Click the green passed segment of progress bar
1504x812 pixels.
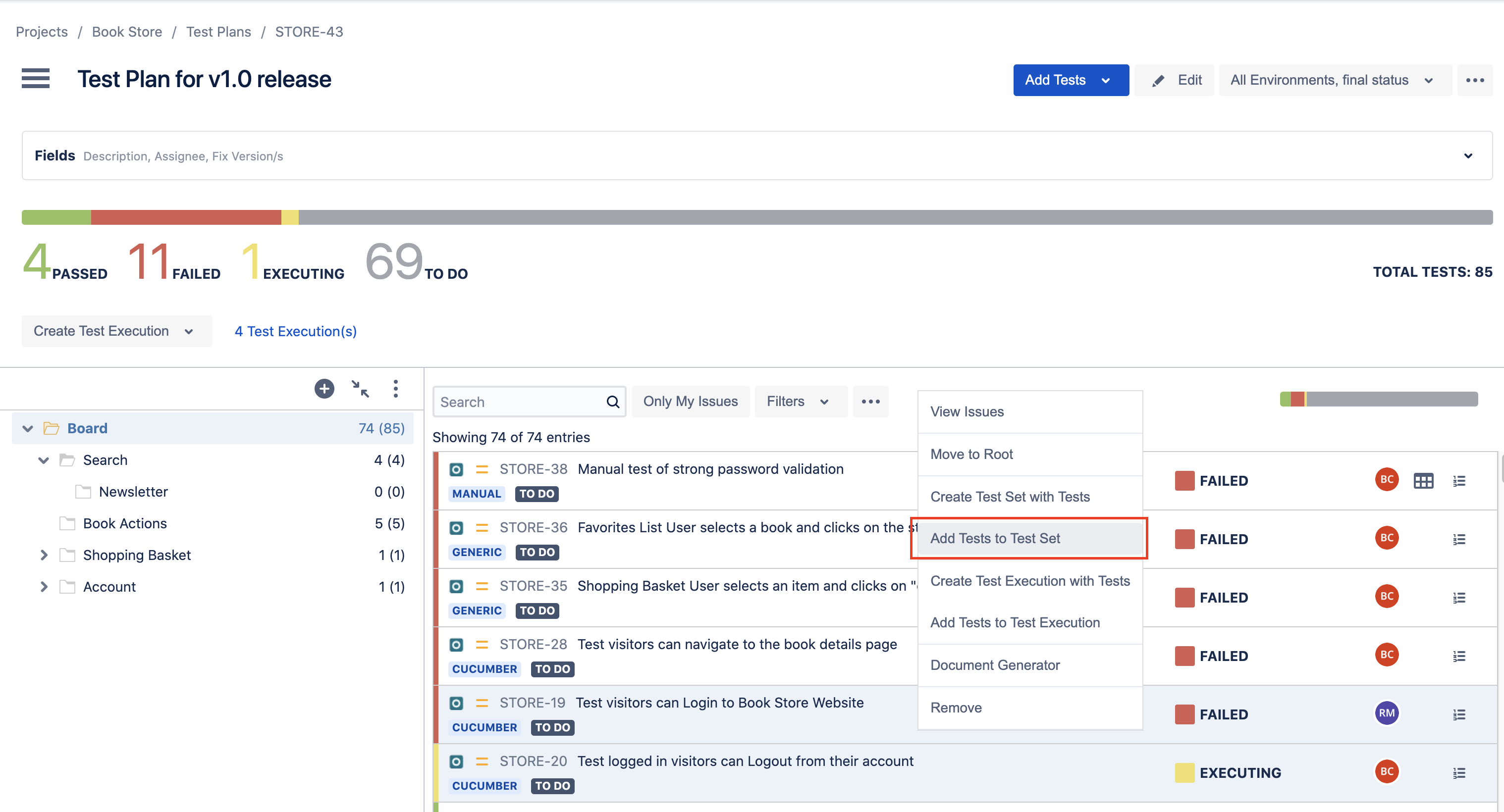56,217
